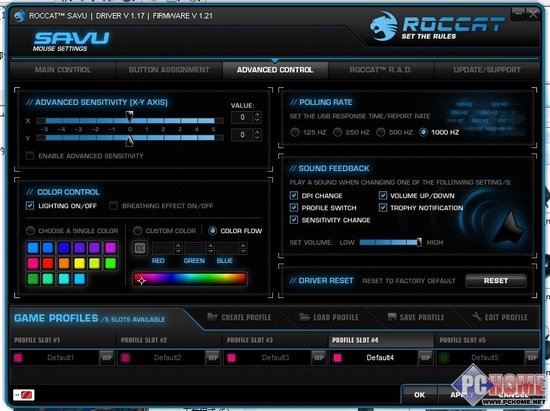Increase Y sensitivity value stepper

[257, 132]
